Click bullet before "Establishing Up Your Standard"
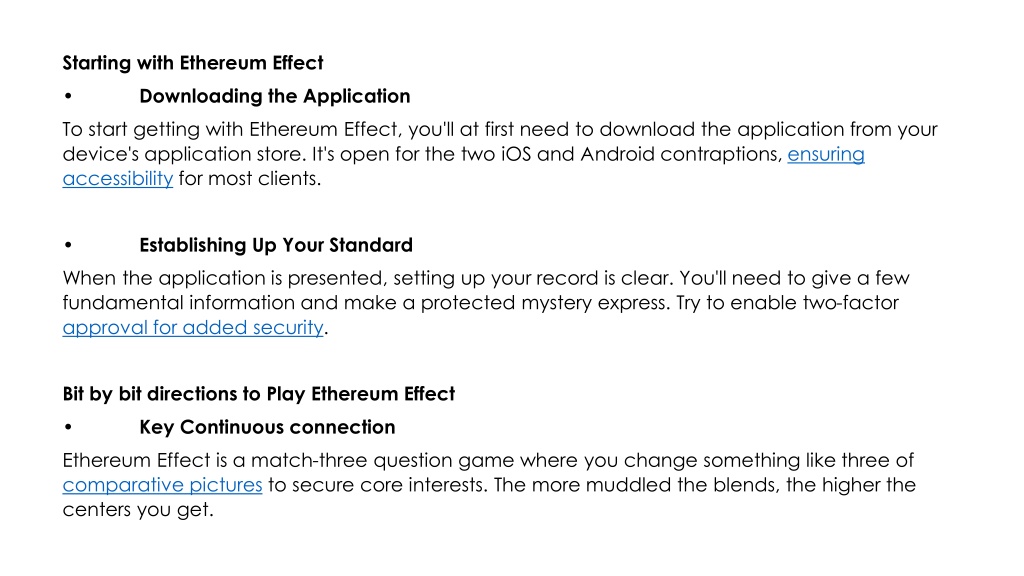 pos(68,245)
